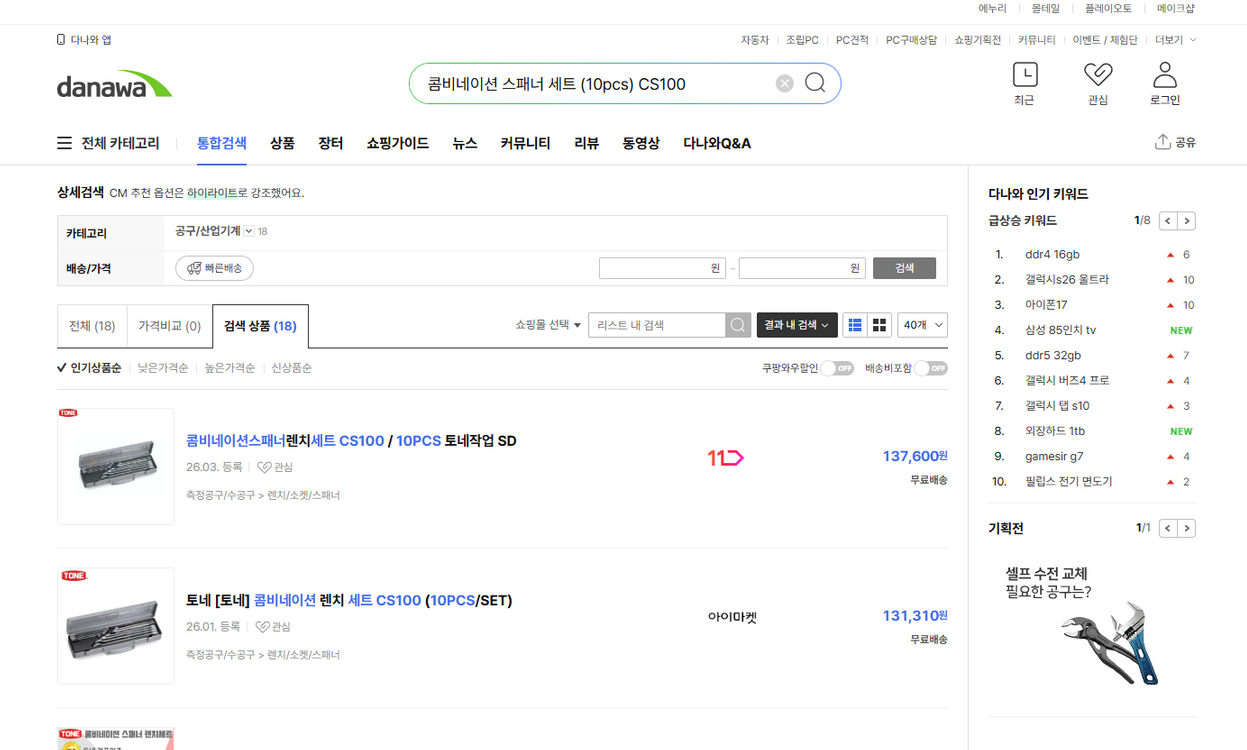Select the 검색 상품 (18) tab

click(x=260, y=326)
